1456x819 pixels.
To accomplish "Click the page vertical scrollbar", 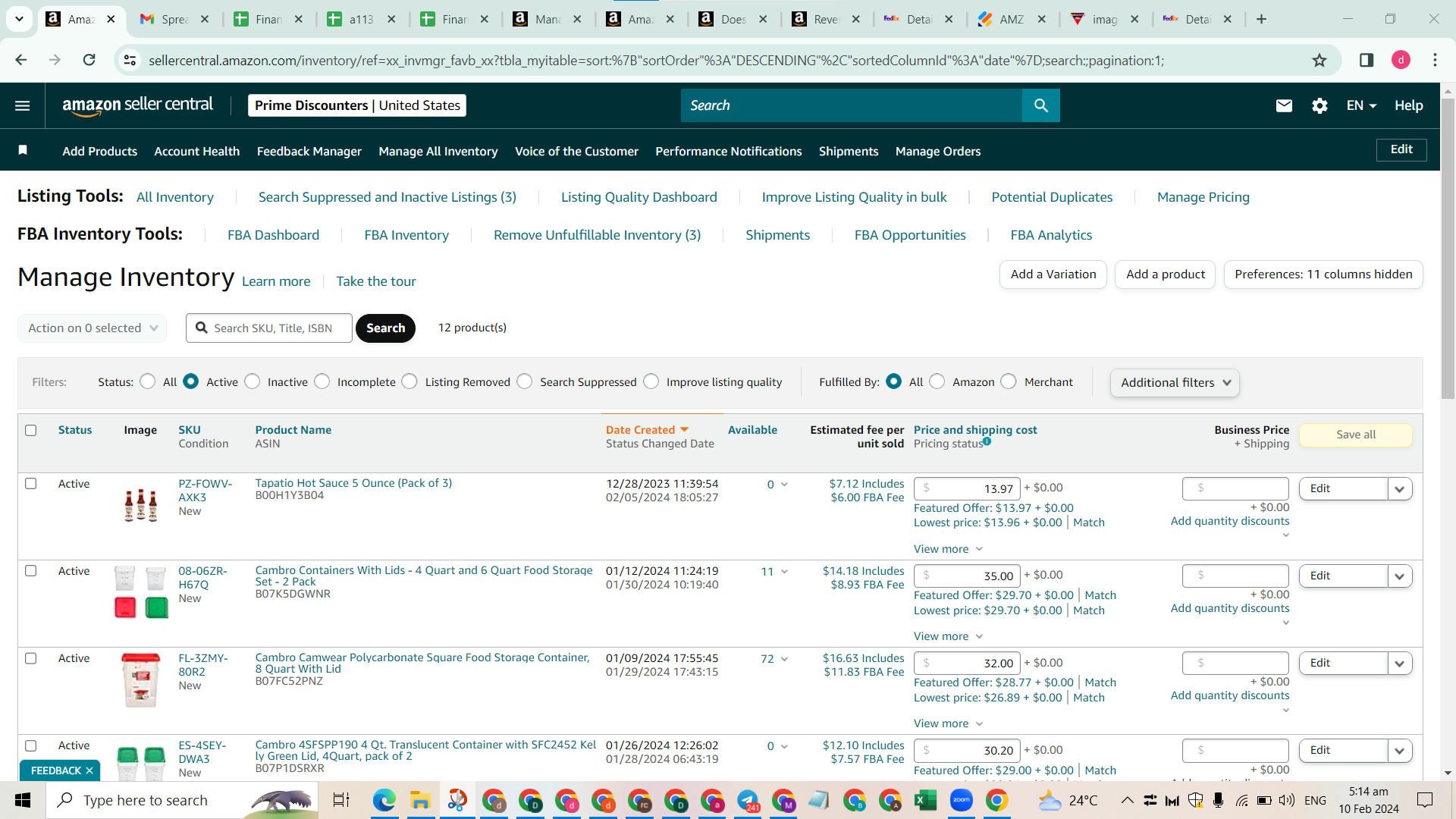I will (x=1448, y=250).
